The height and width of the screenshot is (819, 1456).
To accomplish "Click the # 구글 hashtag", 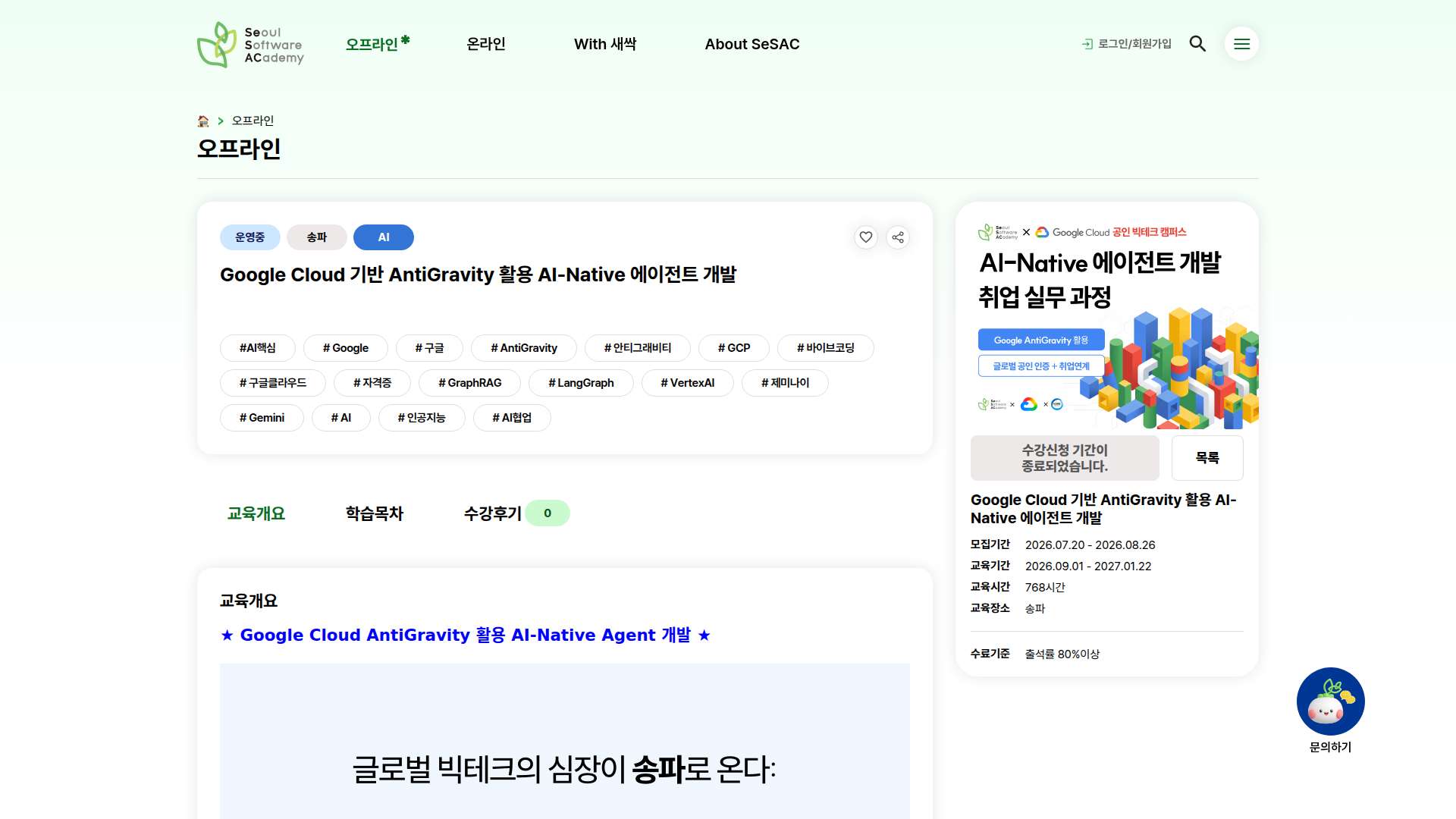I will (x=429, y=348).
